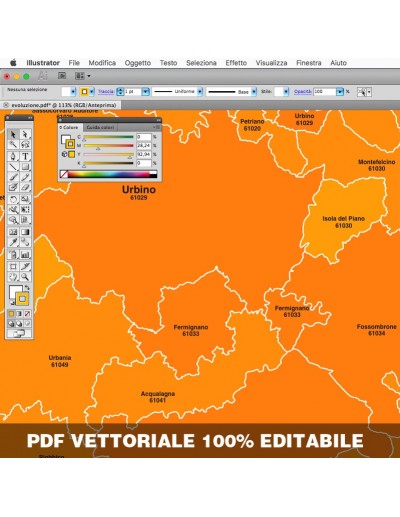Select the Gradient tool
Image resolution: width=400 pixels, height=517 pixels.
pyautogui.click(x=25, y=232)
